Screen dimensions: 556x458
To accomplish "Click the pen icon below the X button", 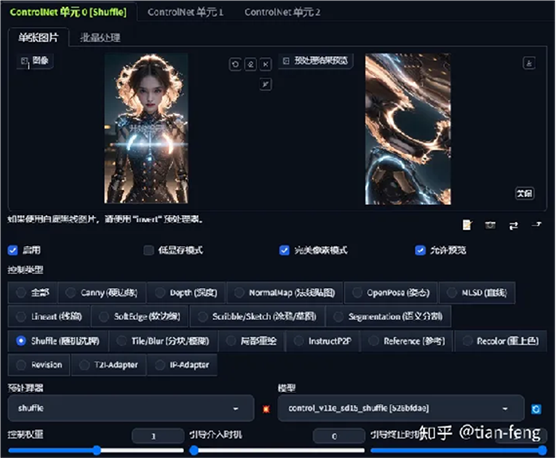I will click(x=266, y=84).
